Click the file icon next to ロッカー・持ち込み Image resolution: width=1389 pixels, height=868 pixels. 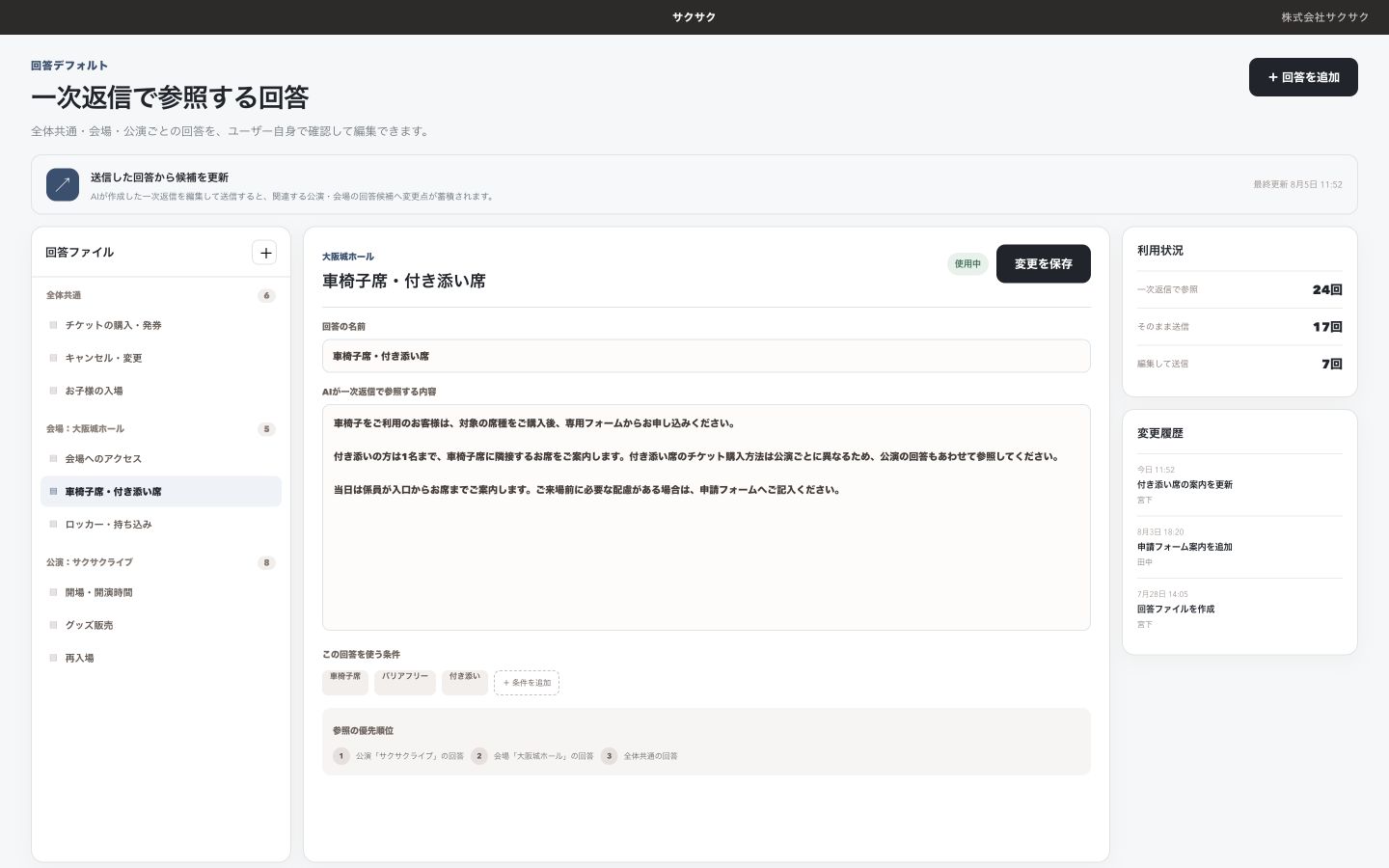tap(53, 525)
